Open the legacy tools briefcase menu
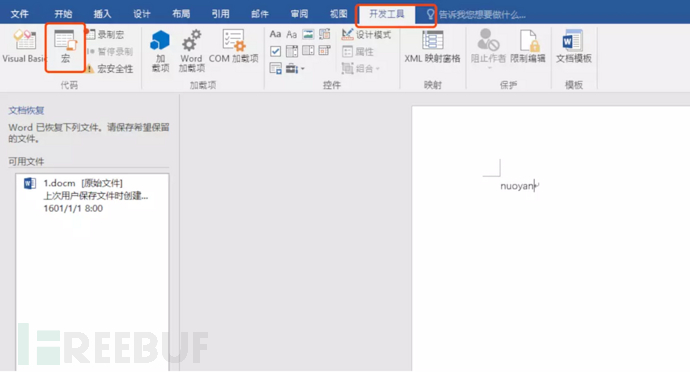 [295, 69]
